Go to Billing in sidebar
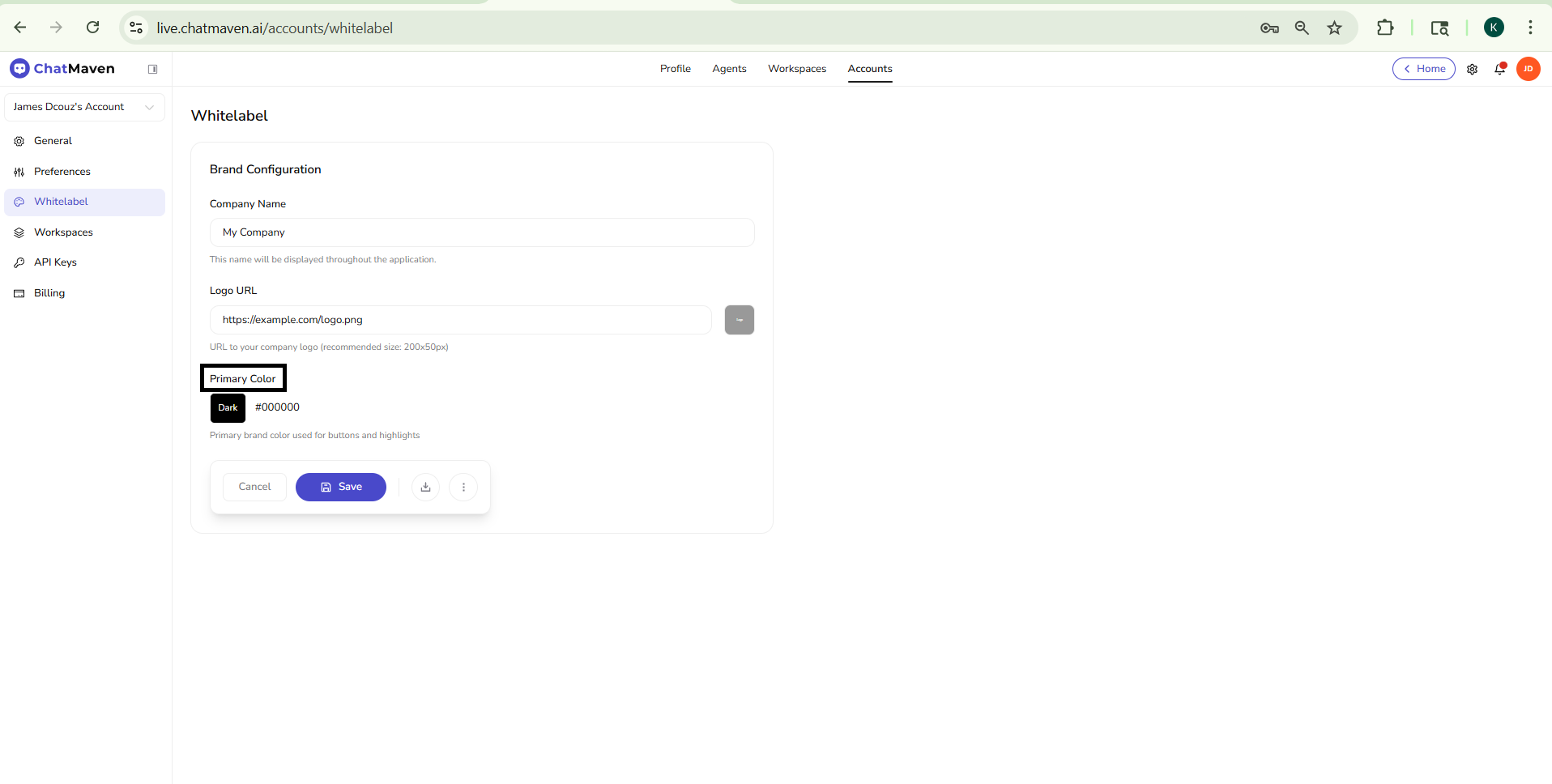1552x784 pixels. pyautogui.click(x=49, y=293)
